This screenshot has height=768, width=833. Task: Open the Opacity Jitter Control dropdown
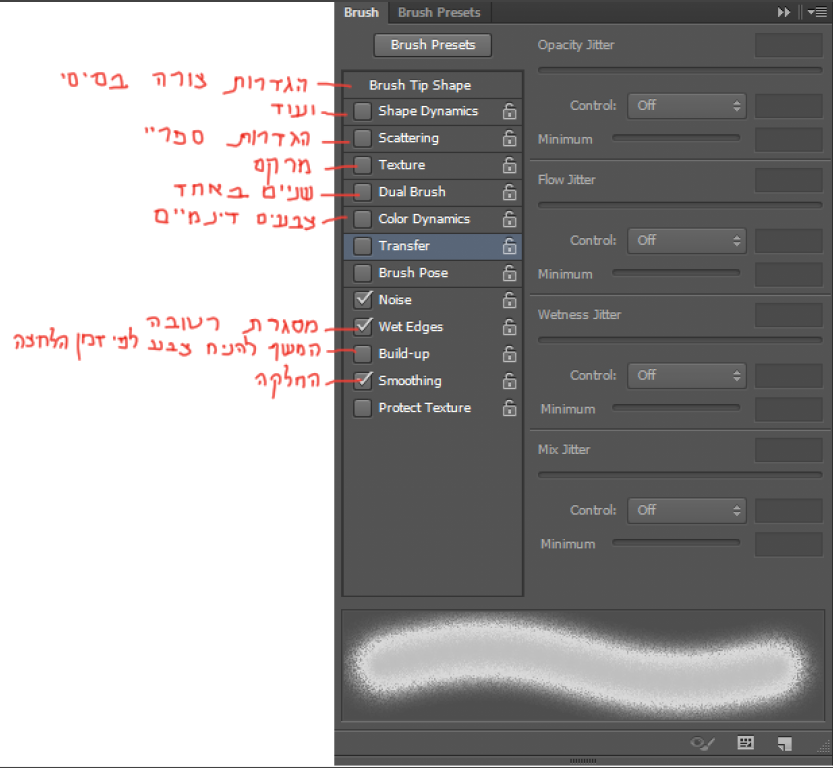click(x=686, y=106)
